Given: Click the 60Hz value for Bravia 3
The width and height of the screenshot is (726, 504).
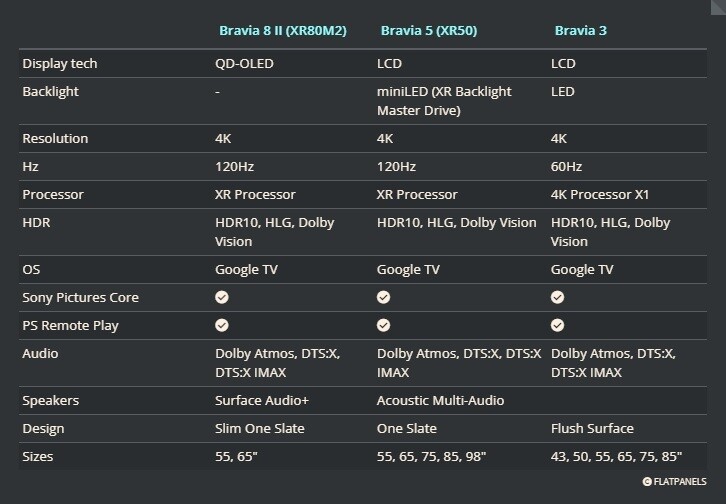Looking at the screenshot, I should point(567,166).
